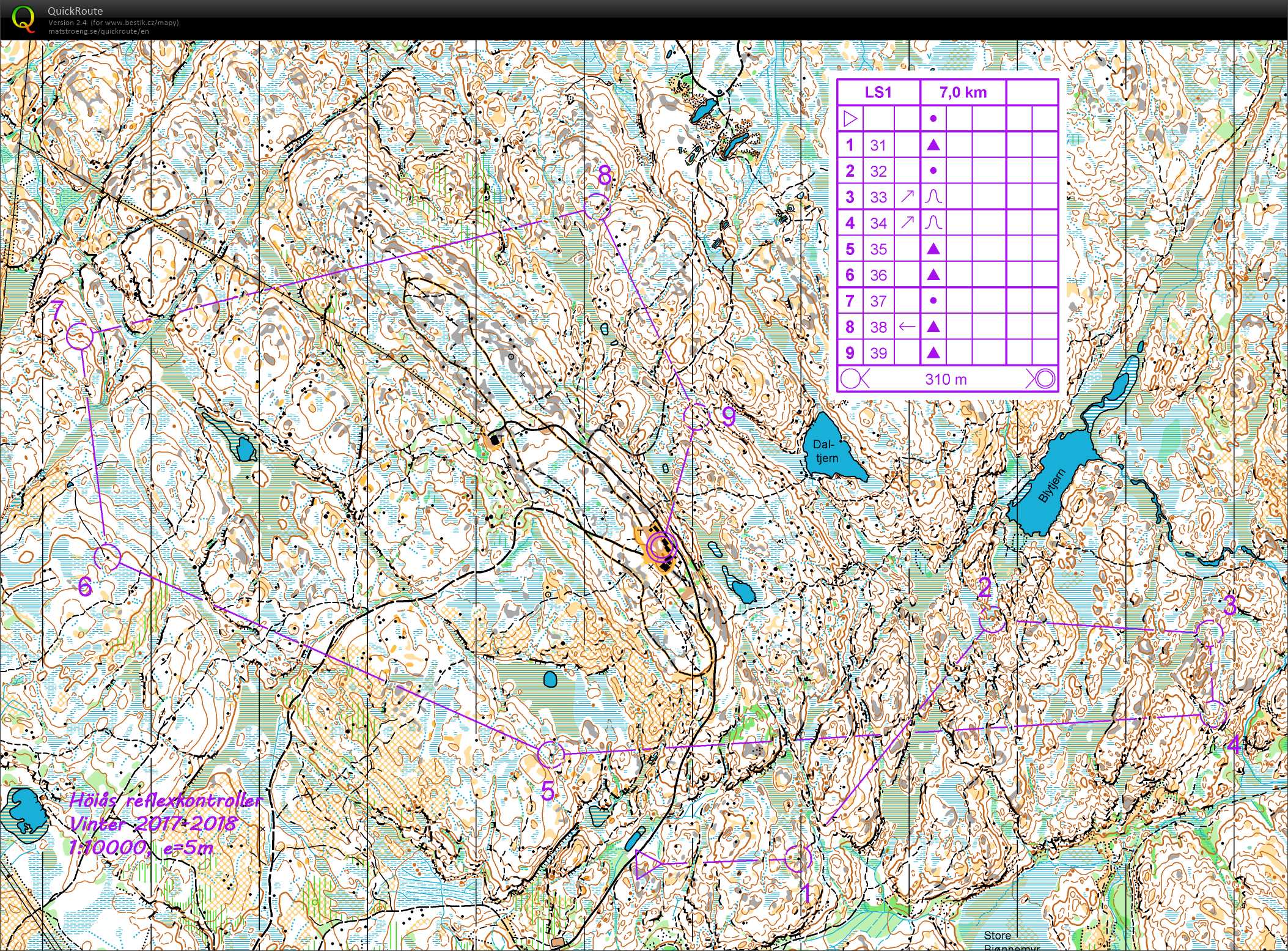Image resolution: width=1288 pixels, height=951 pixels.
Task: Click the Daltjern lake label
Action: coord(826,451)
